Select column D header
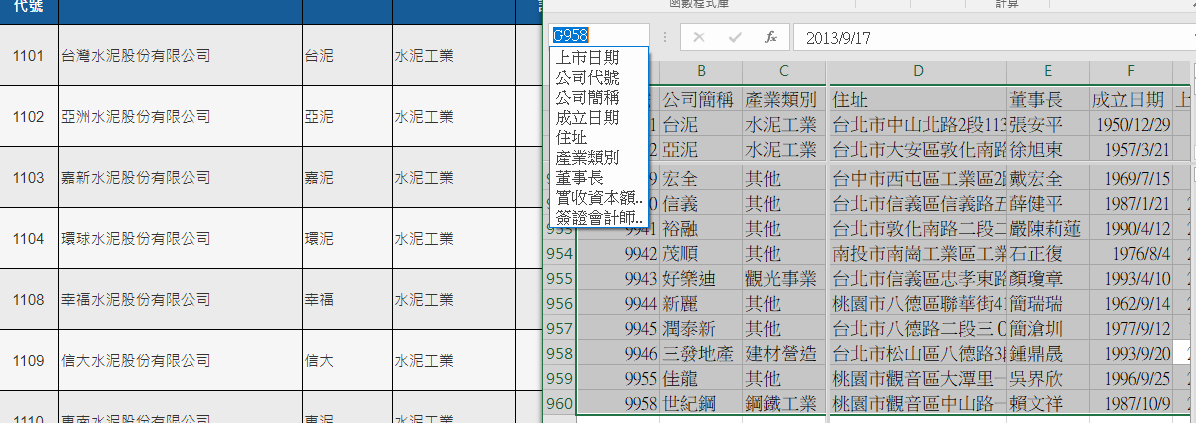Viewport: 1196px width, 423px height. tap(918, 72)
